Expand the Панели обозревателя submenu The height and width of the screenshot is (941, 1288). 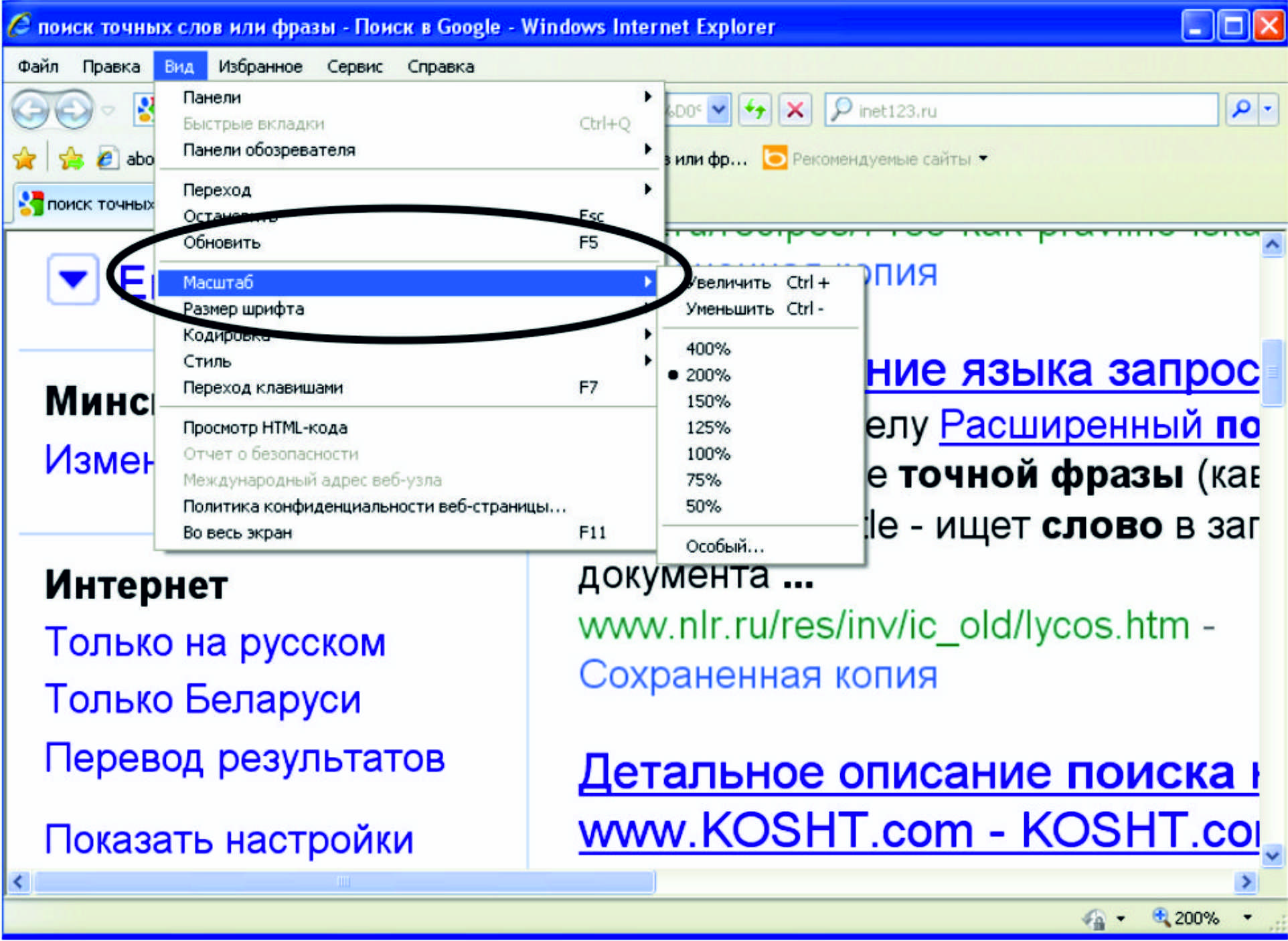[408, 150]
